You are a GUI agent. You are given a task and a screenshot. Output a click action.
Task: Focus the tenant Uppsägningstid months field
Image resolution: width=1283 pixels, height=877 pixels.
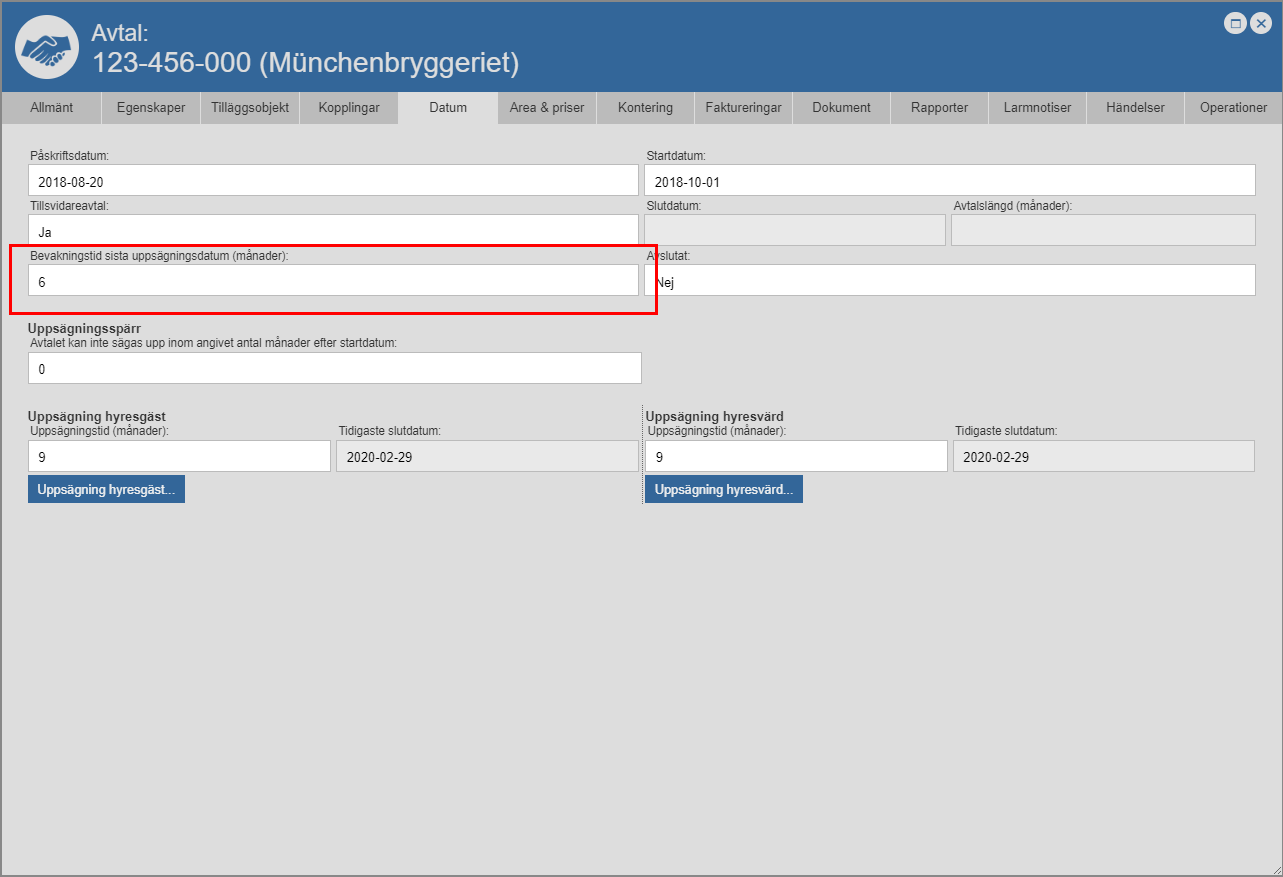pyautogui.click(x=179, y=457)
